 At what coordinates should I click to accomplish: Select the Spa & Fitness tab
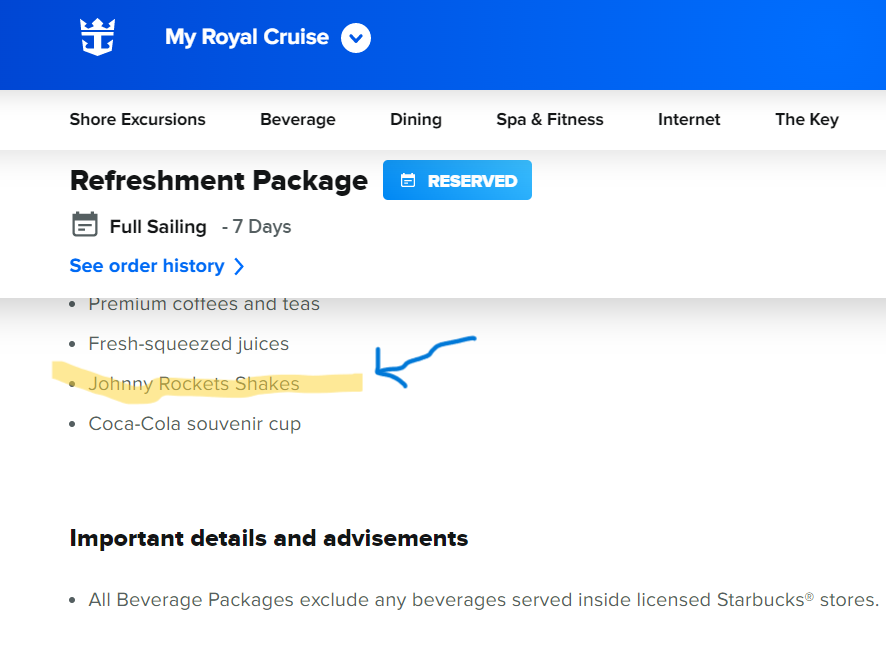[x=550, y=120]
